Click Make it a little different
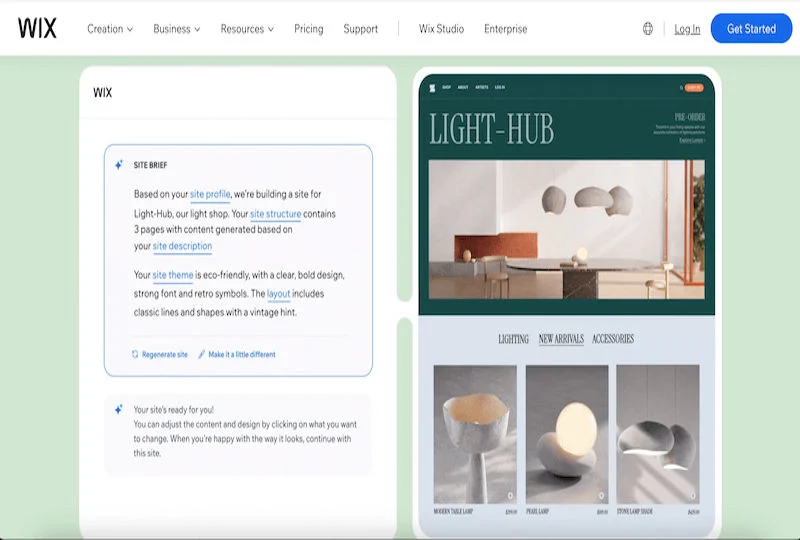 tap(237, 354)
